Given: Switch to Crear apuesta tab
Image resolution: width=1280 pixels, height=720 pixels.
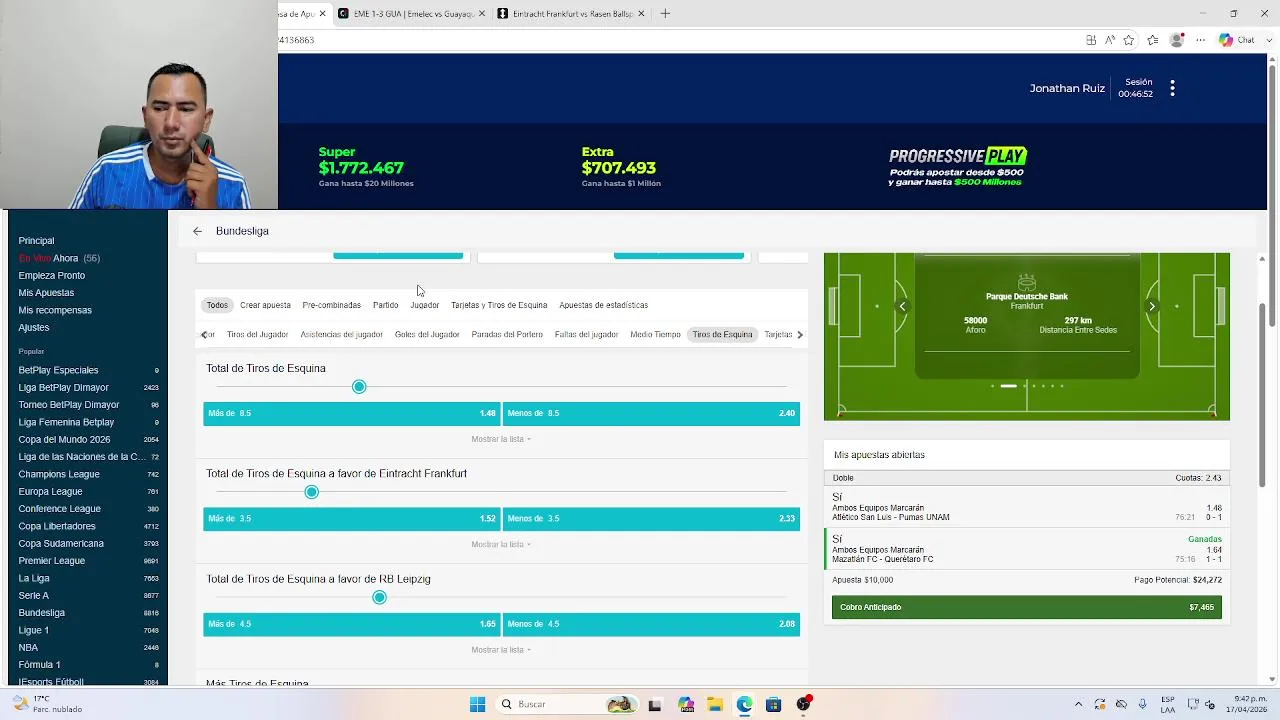Looking at the screenshot, I should pyautogui.click(x=265, y=305).
